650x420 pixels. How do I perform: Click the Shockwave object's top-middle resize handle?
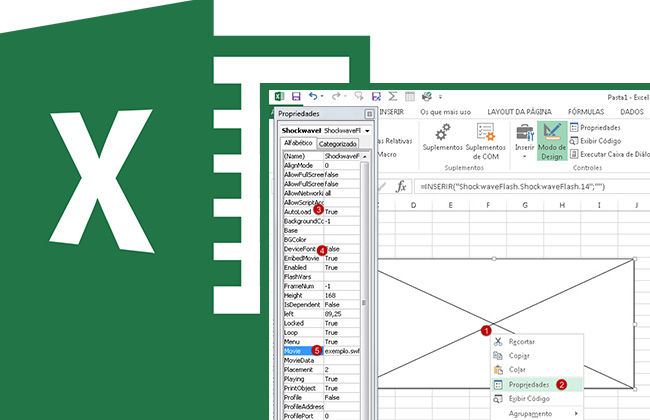(494, 259)
